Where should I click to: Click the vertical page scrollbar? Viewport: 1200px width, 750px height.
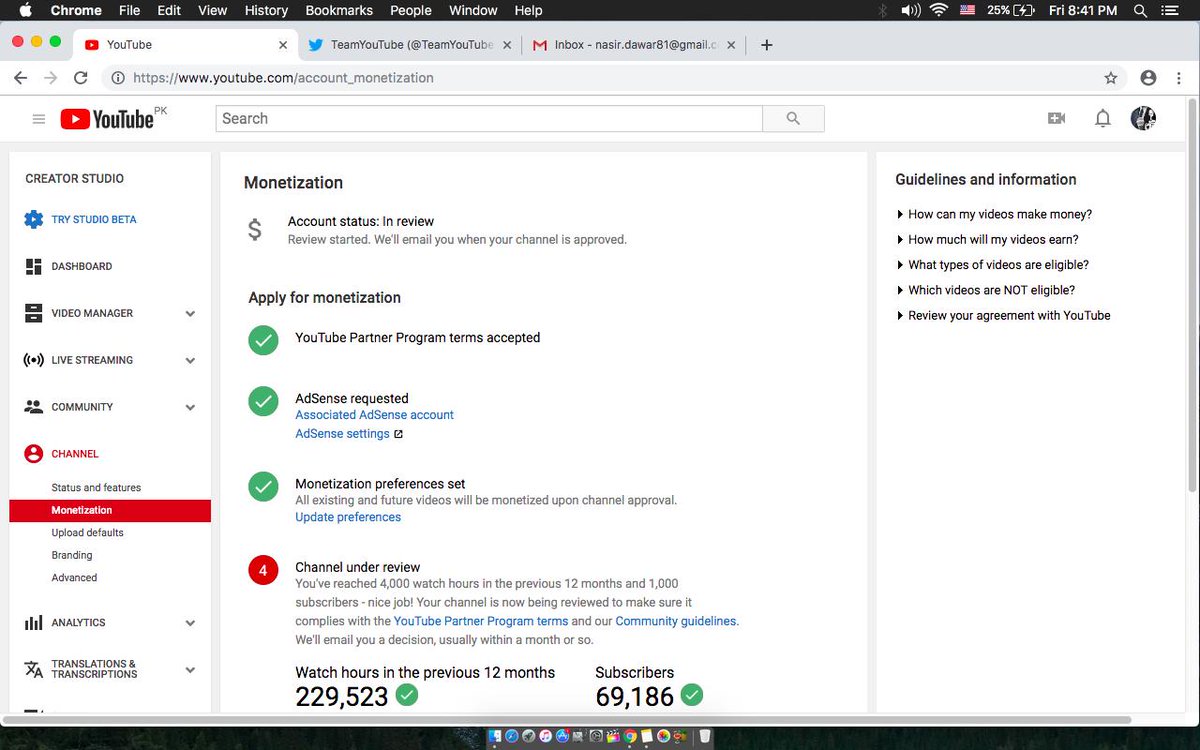coord(1191,295)
